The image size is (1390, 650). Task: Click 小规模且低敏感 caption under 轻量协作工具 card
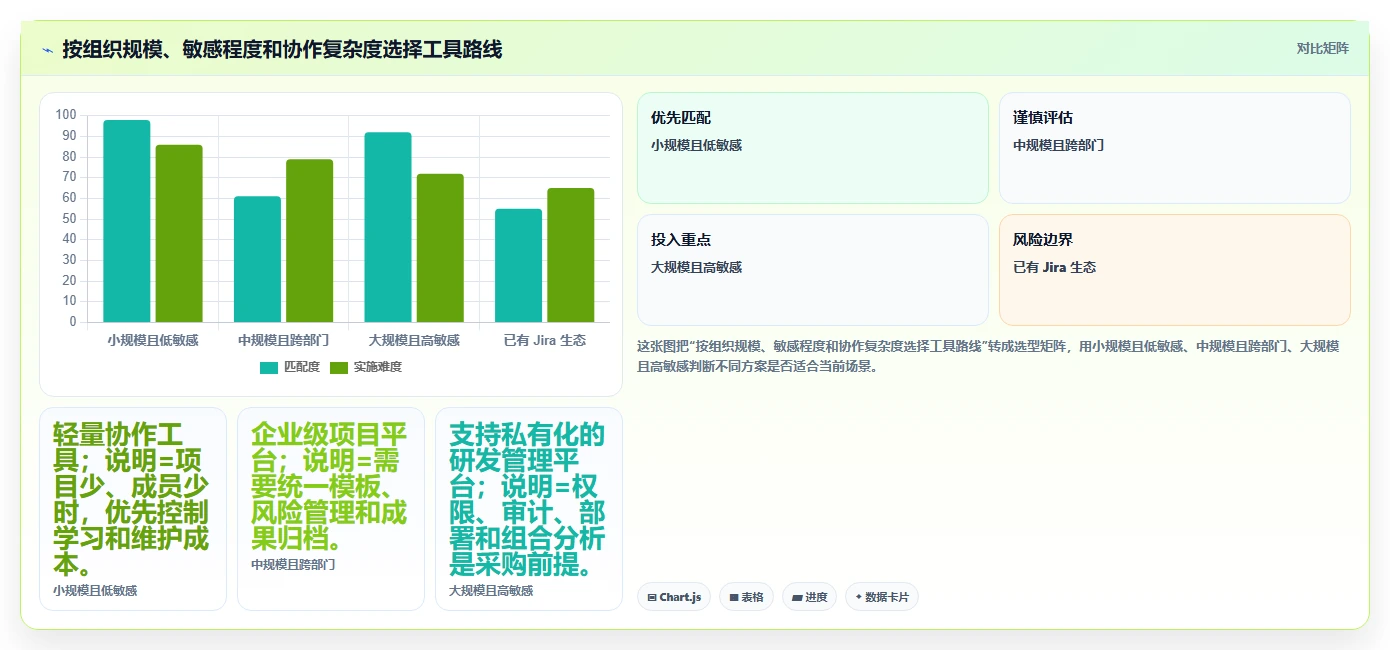95,590
